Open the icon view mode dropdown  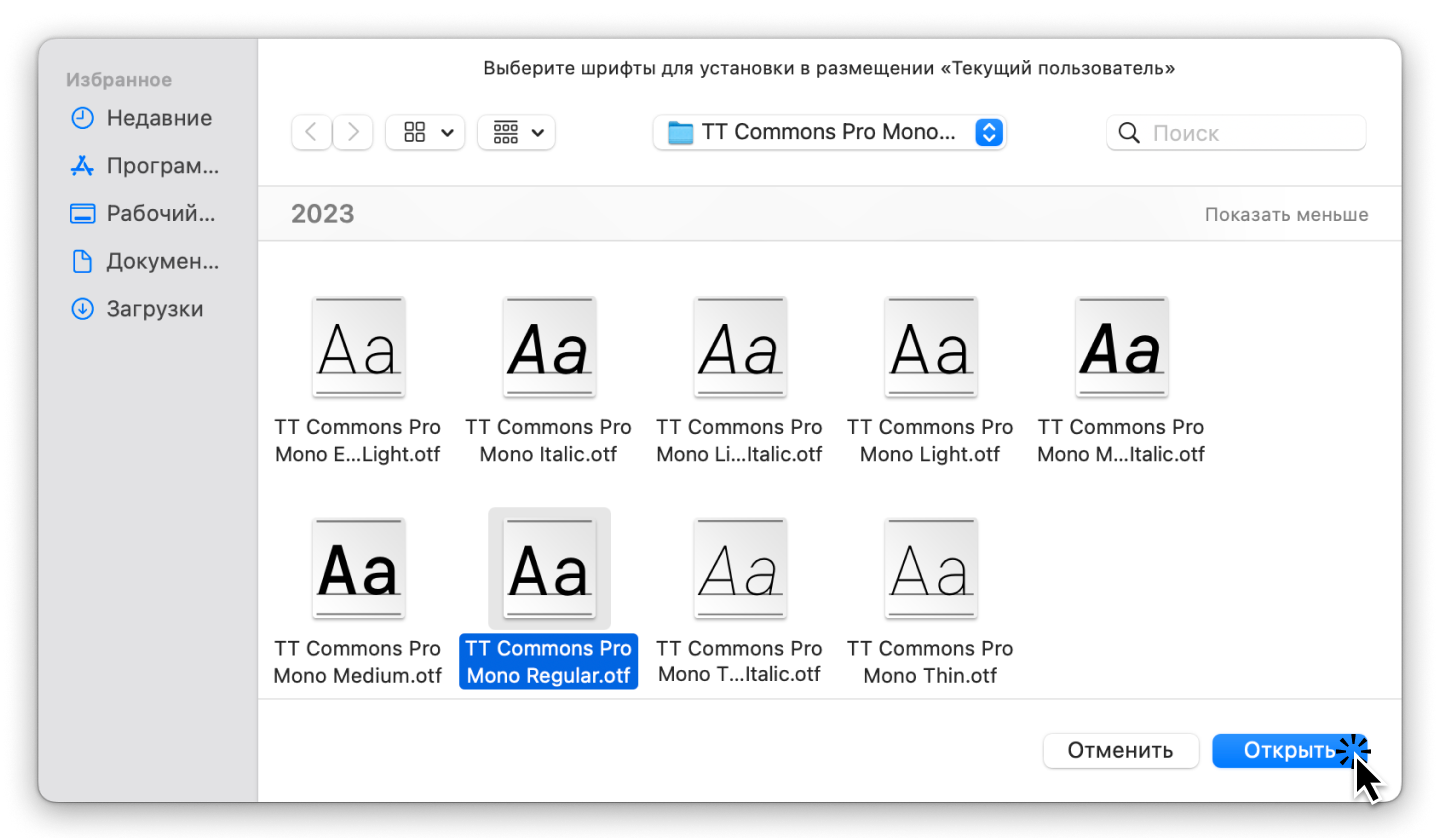click(425, 132)
